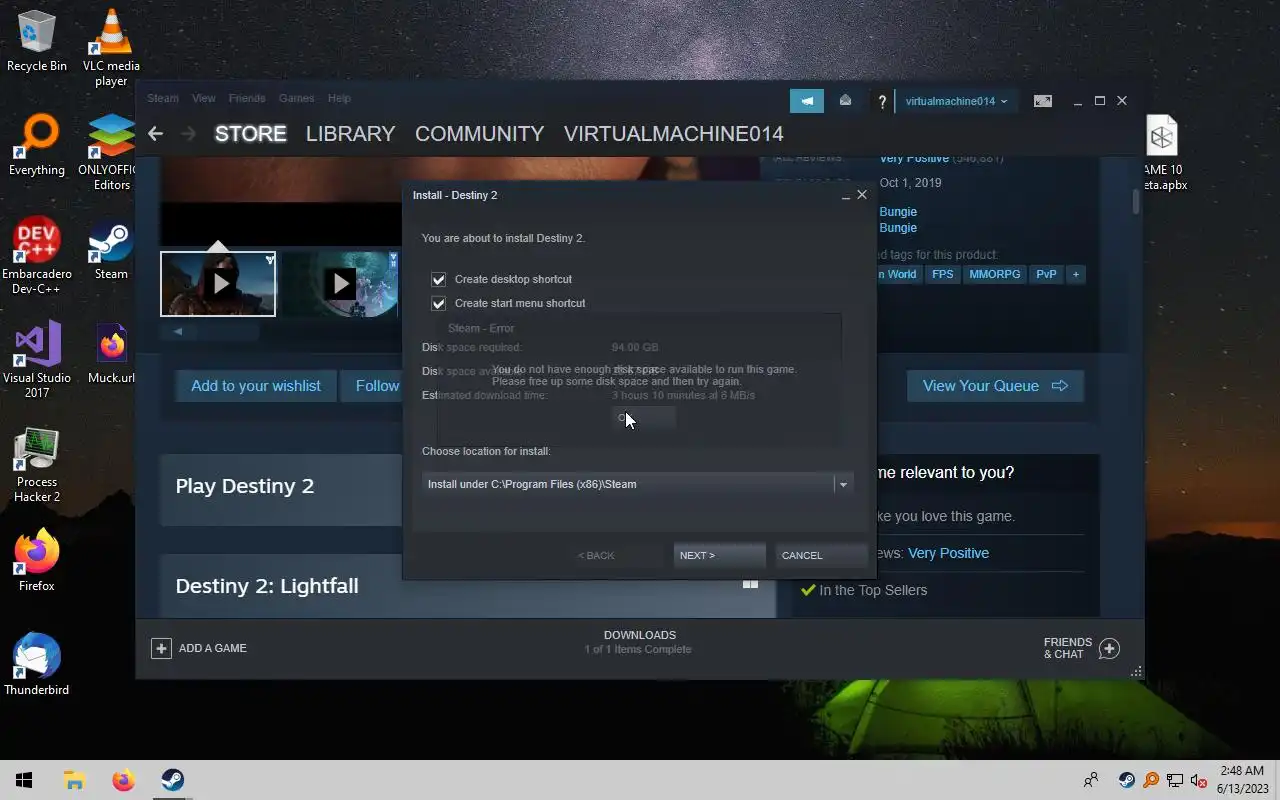1280x800 pixels.
Task: Play the first trailer thumbnail
Action: (218, 284)
